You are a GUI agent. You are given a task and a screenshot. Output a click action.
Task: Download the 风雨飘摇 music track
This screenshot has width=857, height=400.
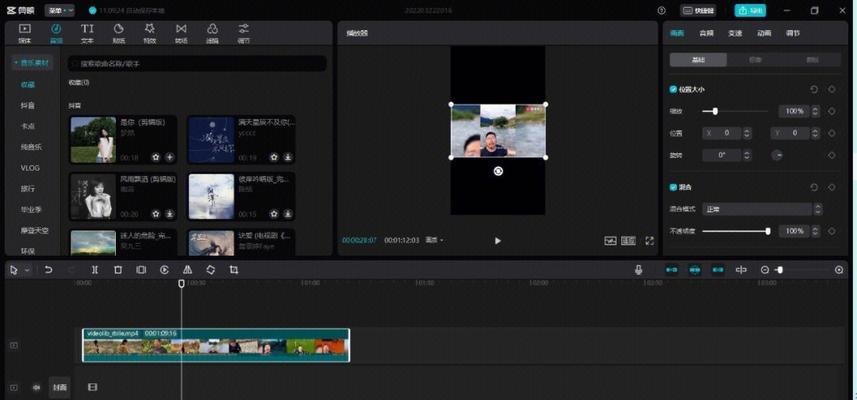(x=169, y=214)
